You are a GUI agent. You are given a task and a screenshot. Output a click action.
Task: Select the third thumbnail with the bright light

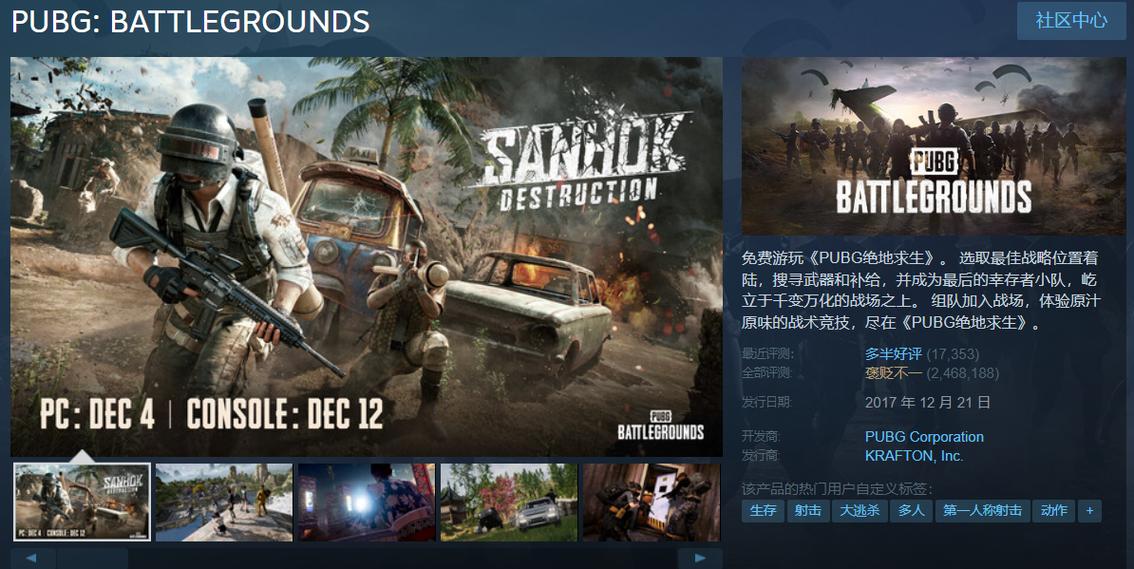(x=367, y=502)
